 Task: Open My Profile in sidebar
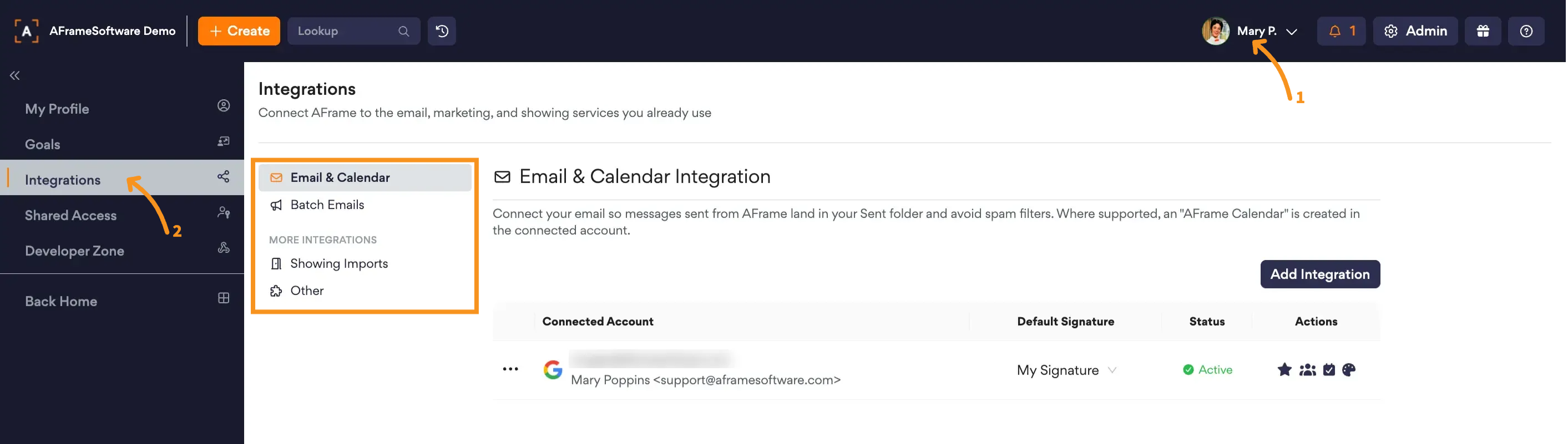122,109
